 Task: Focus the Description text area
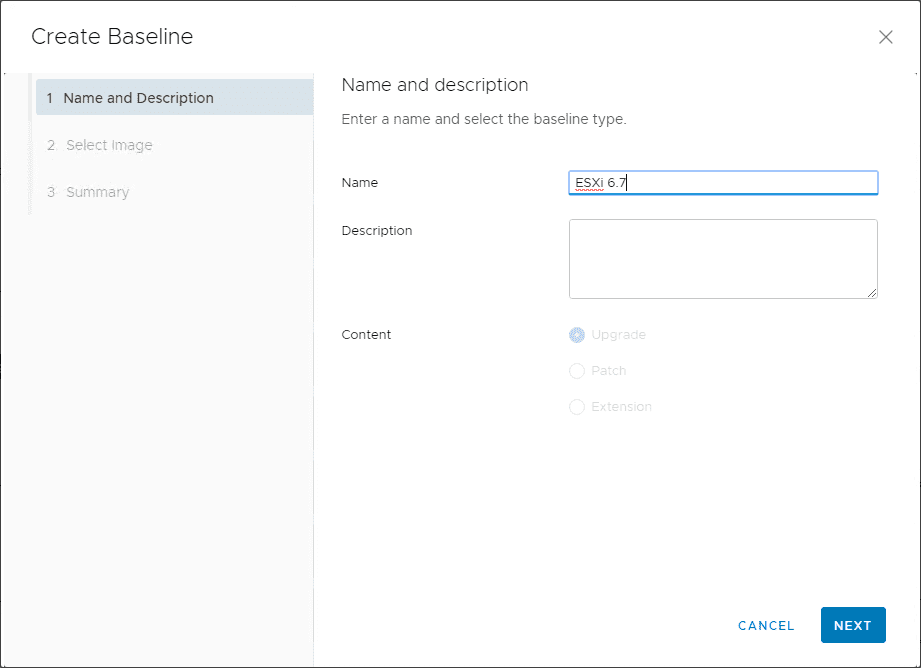click(722, 258)
